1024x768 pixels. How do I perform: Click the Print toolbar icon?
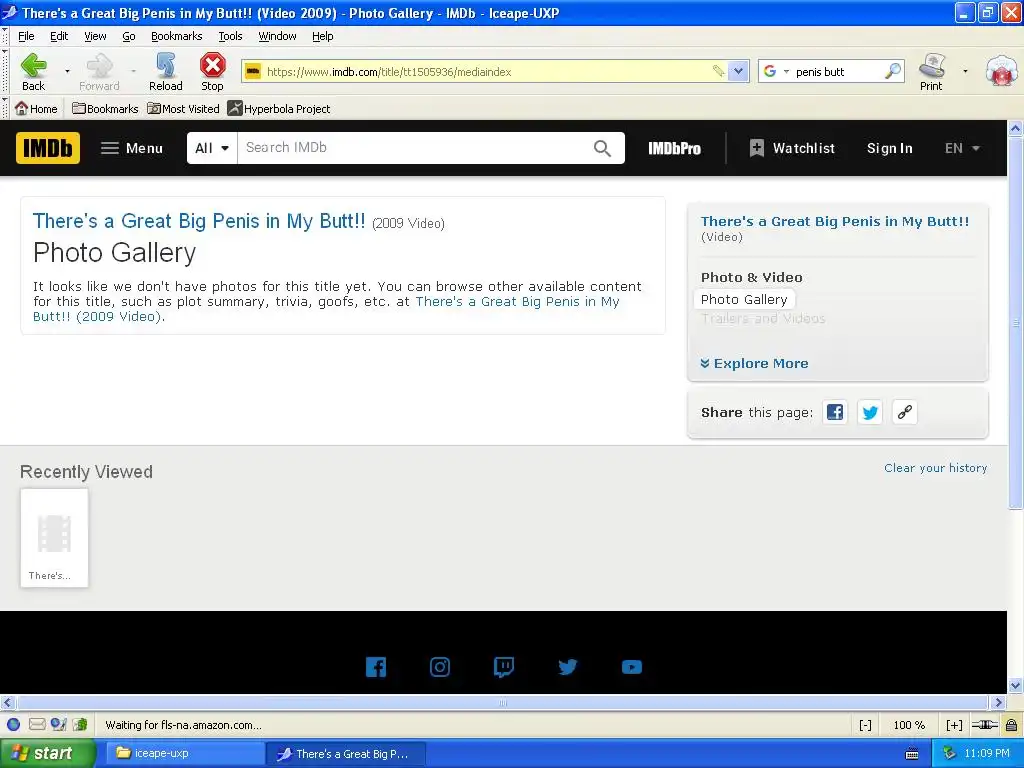coord(931,71)
